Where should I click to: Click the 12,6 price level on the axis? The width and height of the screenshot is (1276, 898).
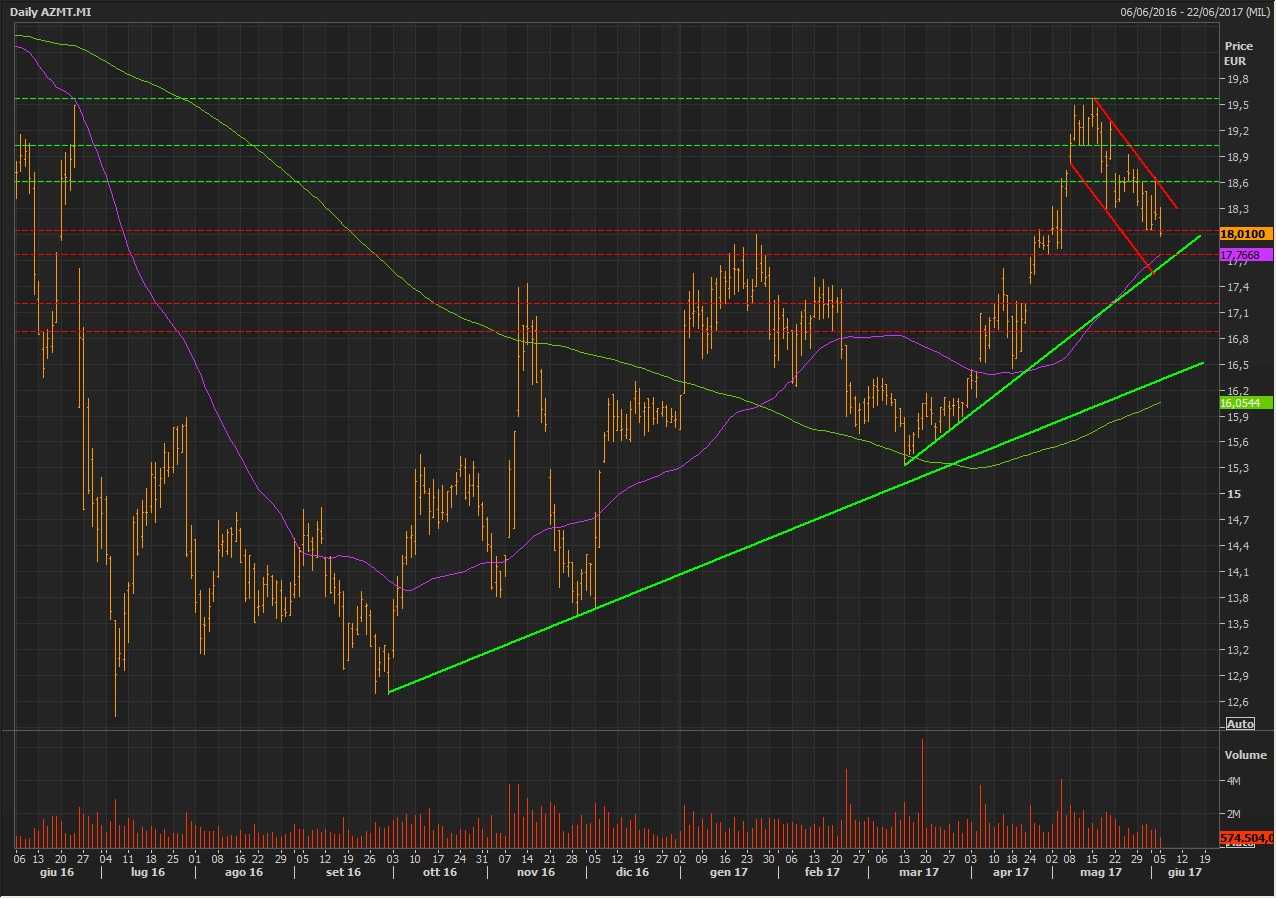[1237, 701]
